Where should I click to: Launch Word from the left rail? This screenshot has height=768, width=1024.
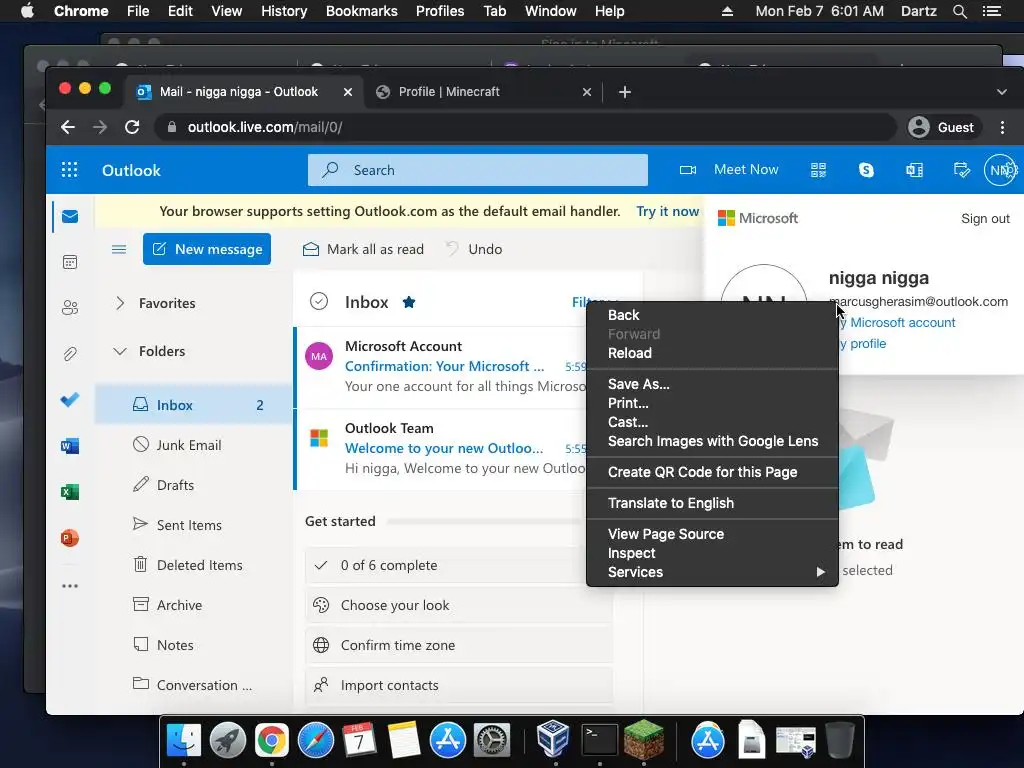click(x=70, y=446)
